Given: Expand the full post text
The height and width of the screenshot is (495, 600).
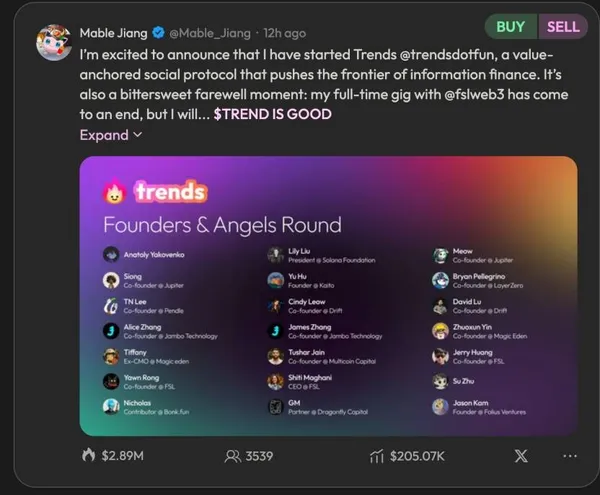Looking at the screenshot, I should (x=110, y=135).
